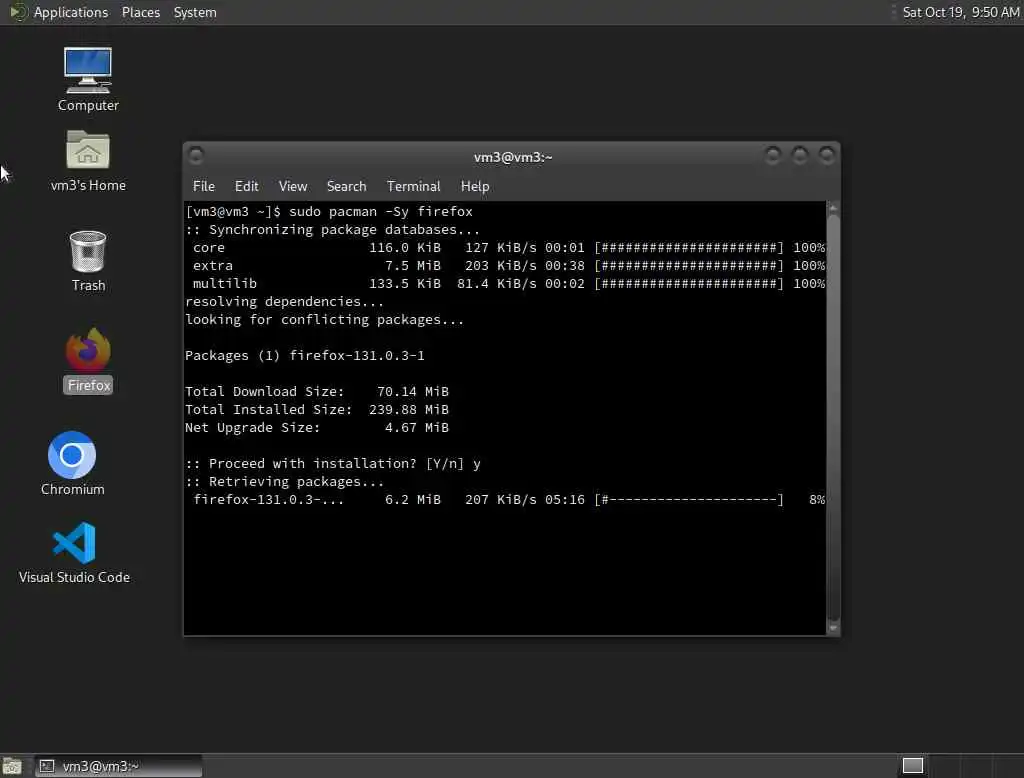Click the terminal window menu button in title bar

[196, 155]
